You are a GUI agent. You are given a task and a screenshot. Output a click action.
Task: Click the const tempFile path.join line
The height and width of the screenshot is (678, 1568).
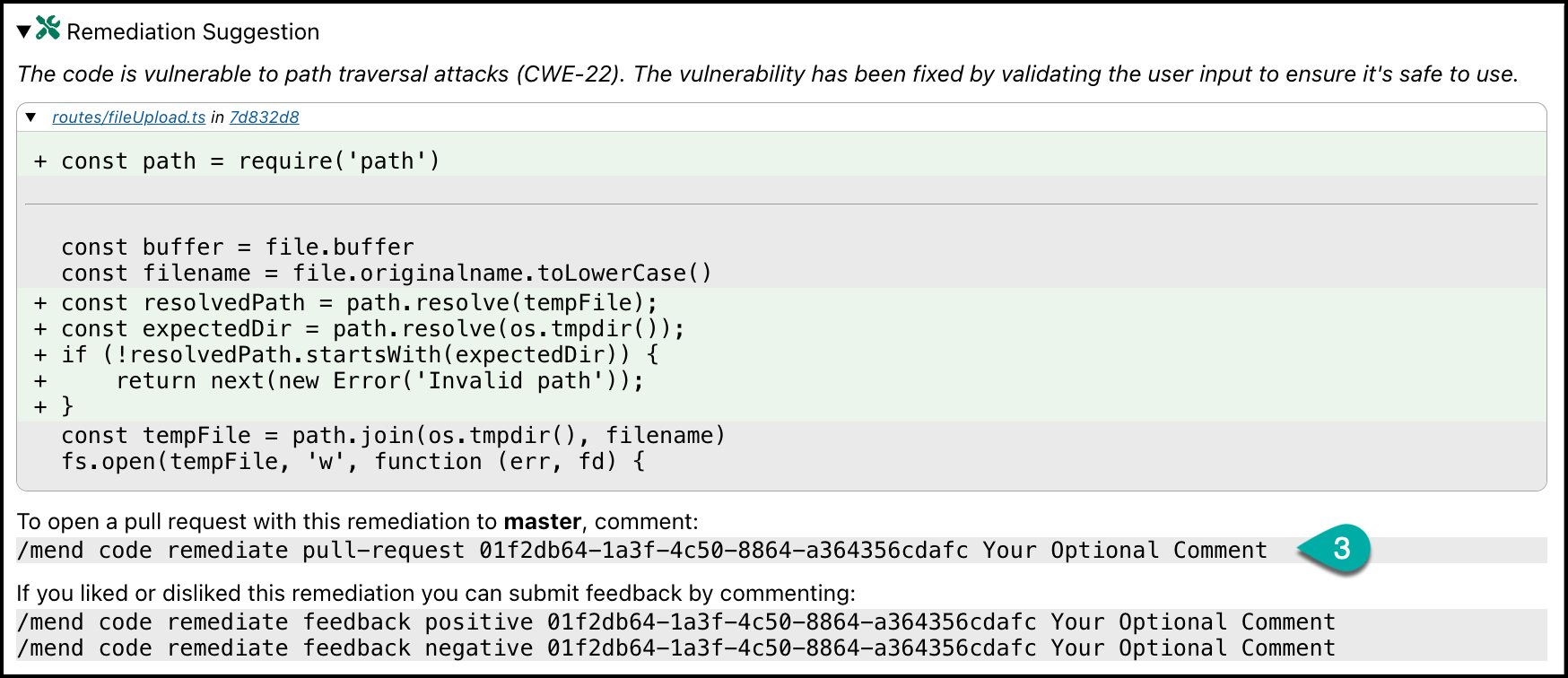tap(393, 436)
